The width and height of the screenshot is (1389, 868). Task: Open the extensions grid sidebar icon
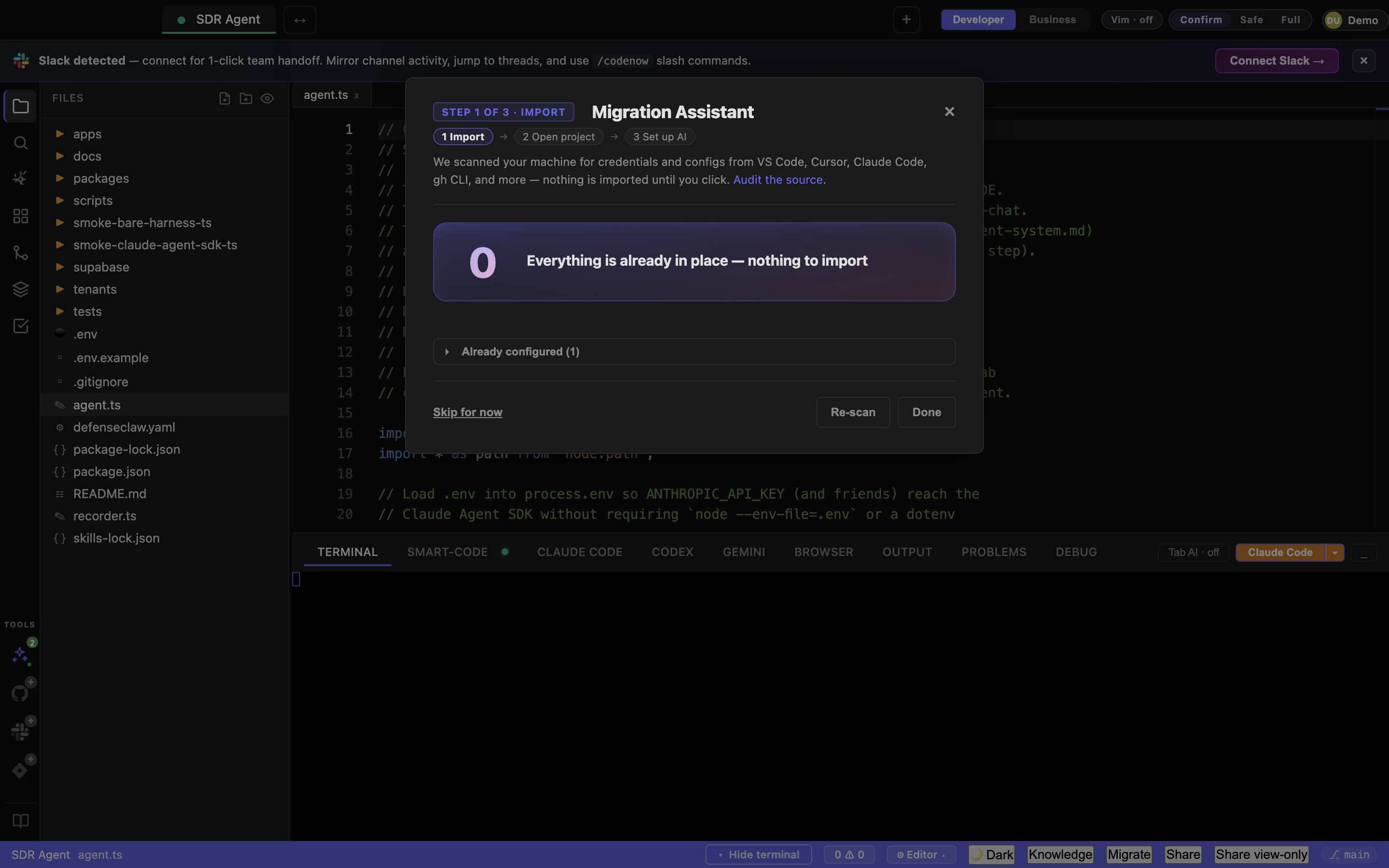20,216
